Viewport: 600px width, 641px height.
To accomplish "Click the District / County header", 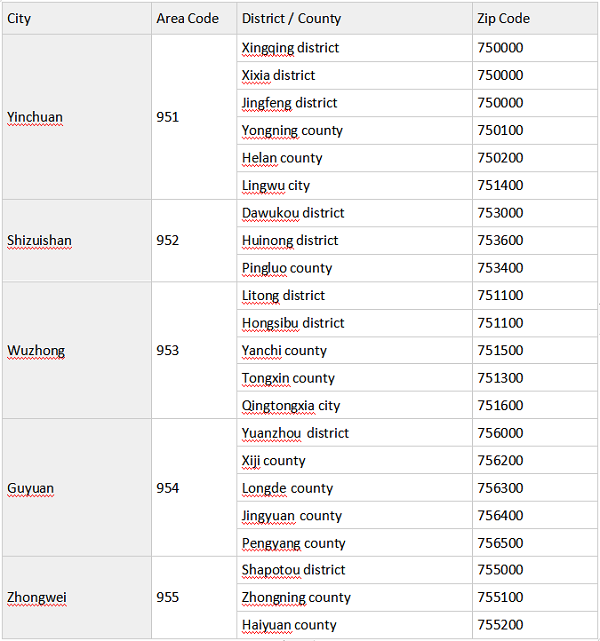I will coord(291,19).
